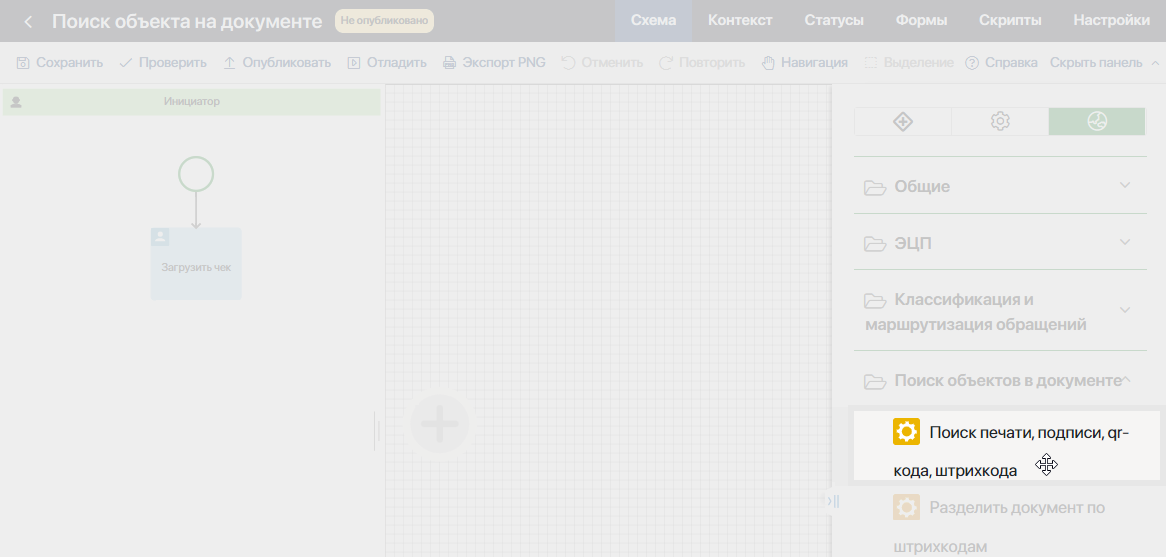Expand Классификация и маршрутизация обращений folder
Image resolution: width=1166 pixels, height=557 pixels.
[1000, 311]
